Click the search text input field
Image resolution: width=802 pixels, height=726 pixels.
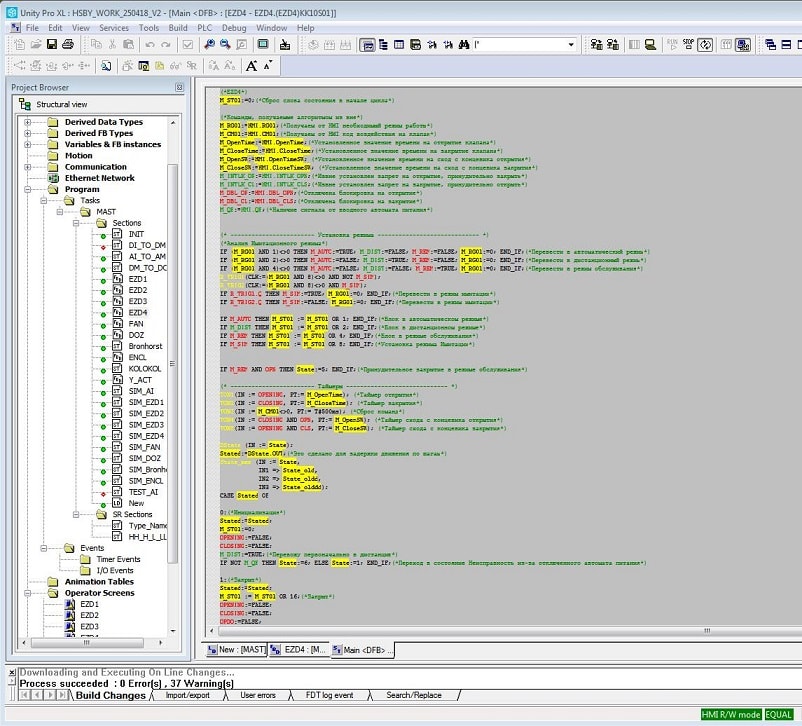[x=519, y=45]
